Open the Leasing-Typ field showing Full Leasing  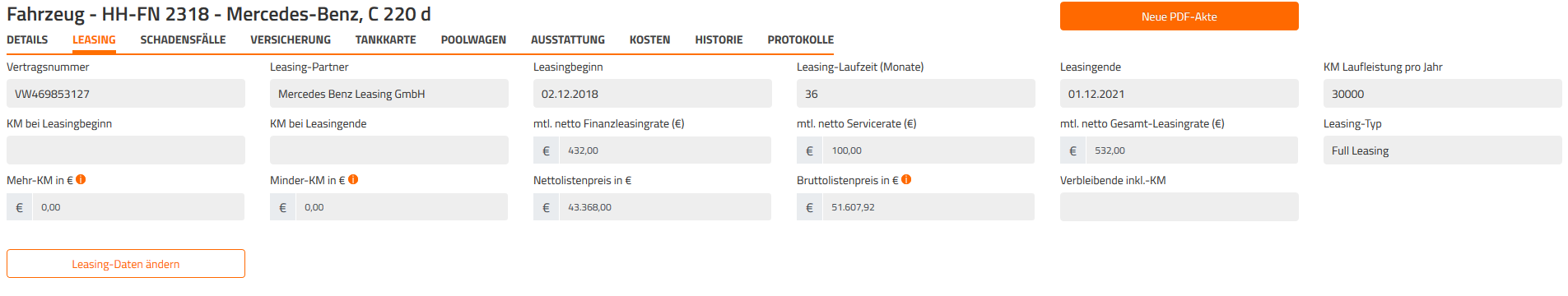coord(1442,150)
